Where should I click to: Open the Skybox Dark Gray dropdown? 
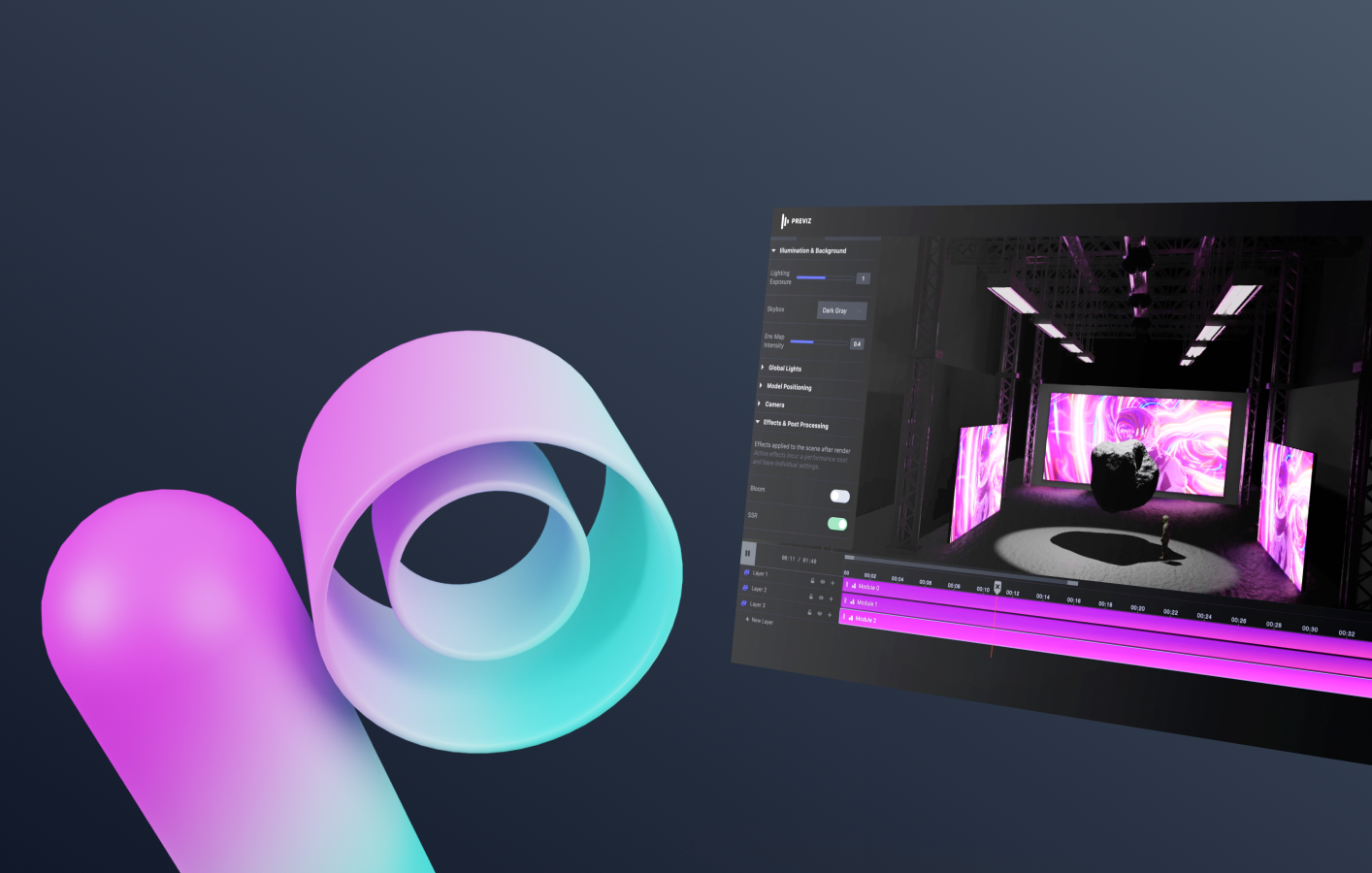tap(842, 310)
